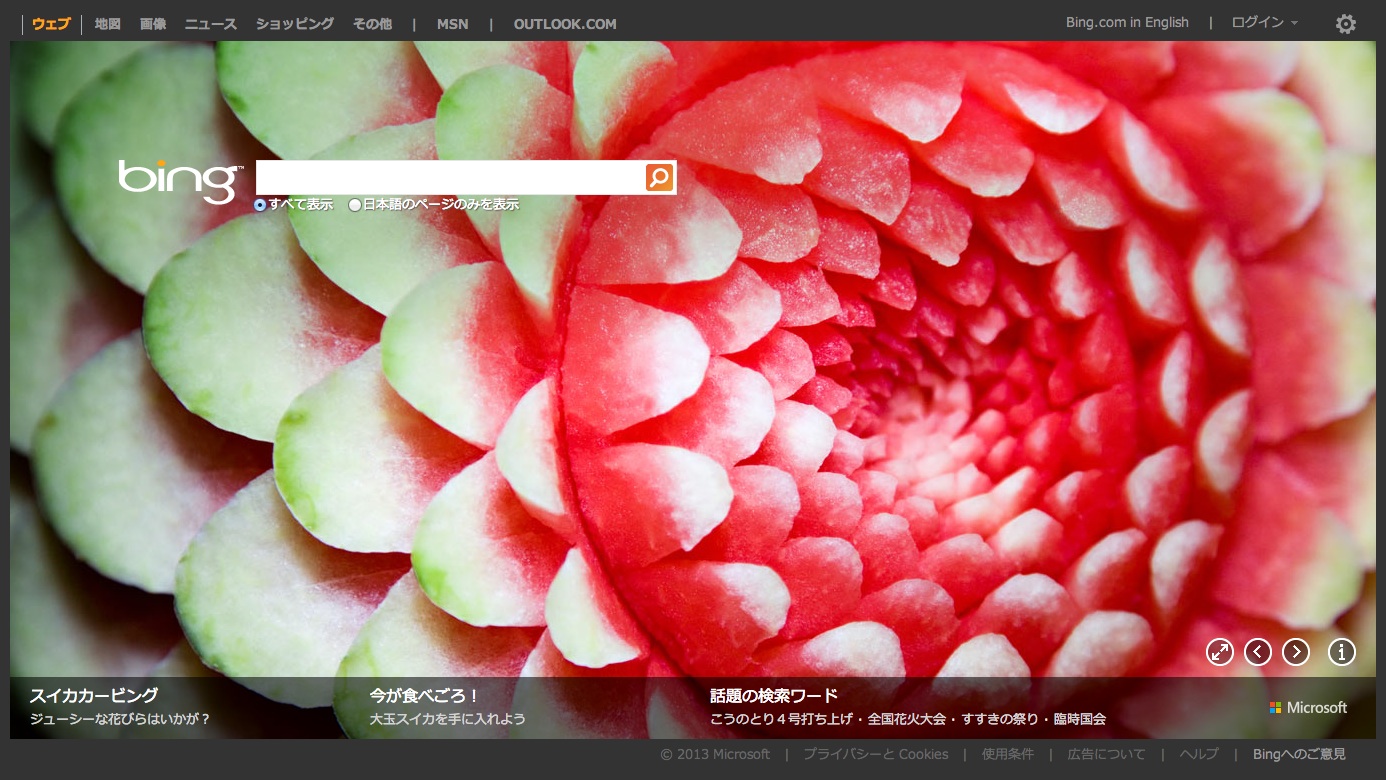The image size is (1386, 780).
Task: Show next background image arrow
Action: 1296,652
